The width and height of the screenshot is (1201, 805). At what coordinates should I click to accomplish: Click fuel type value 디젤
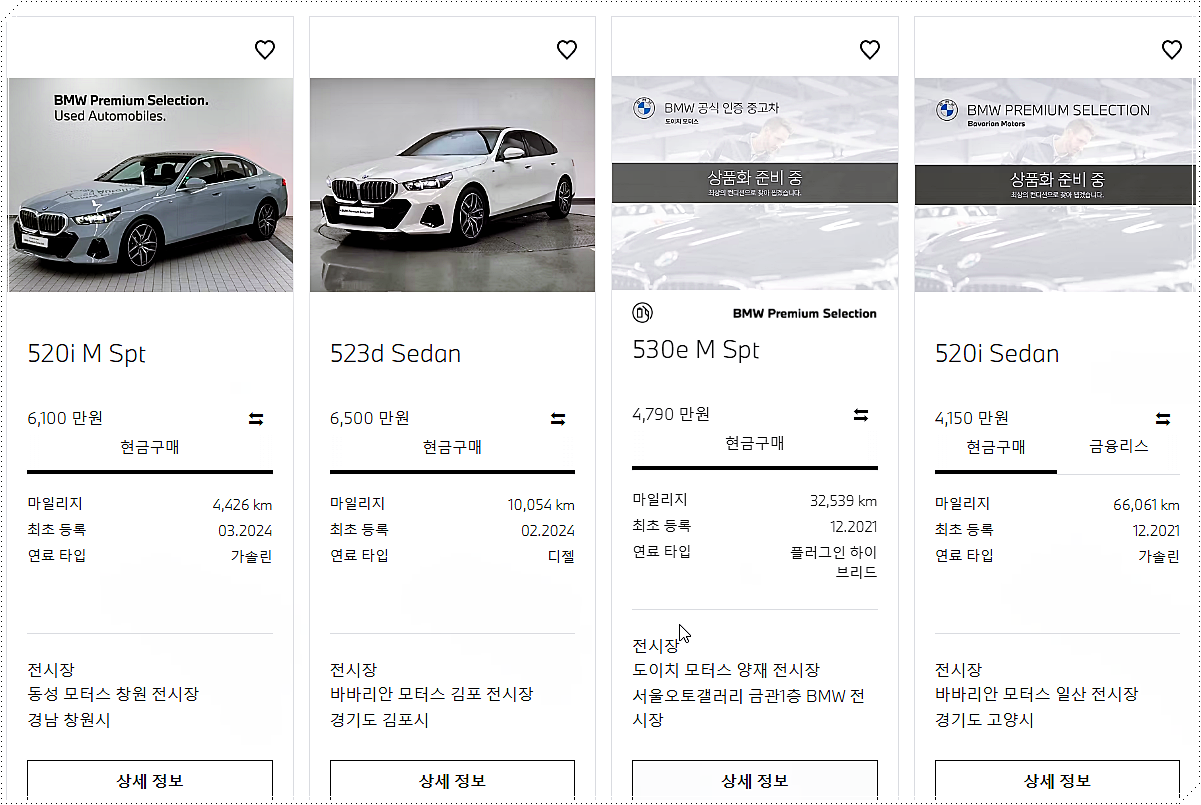tap(561, 557)
